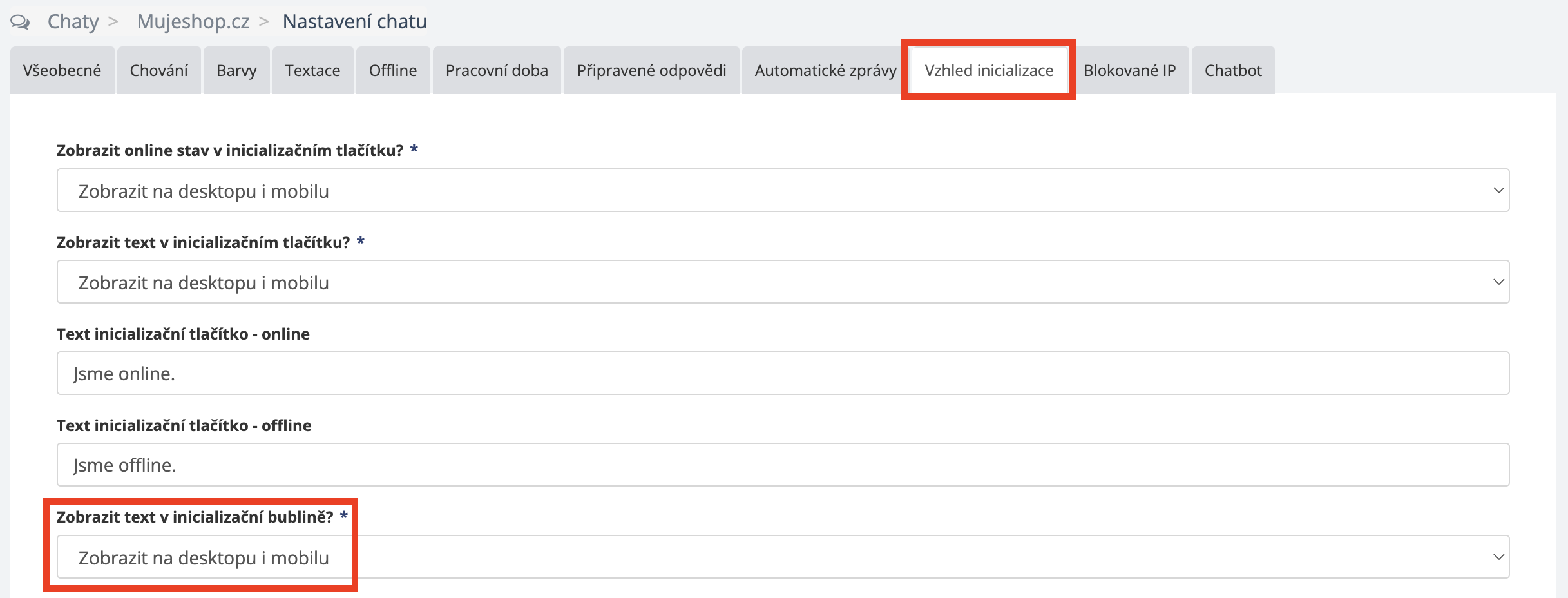Viewport: 1568px width, 598px height.
Task: Click the 'Jsme online.' text field
Action: coord(783,374)
